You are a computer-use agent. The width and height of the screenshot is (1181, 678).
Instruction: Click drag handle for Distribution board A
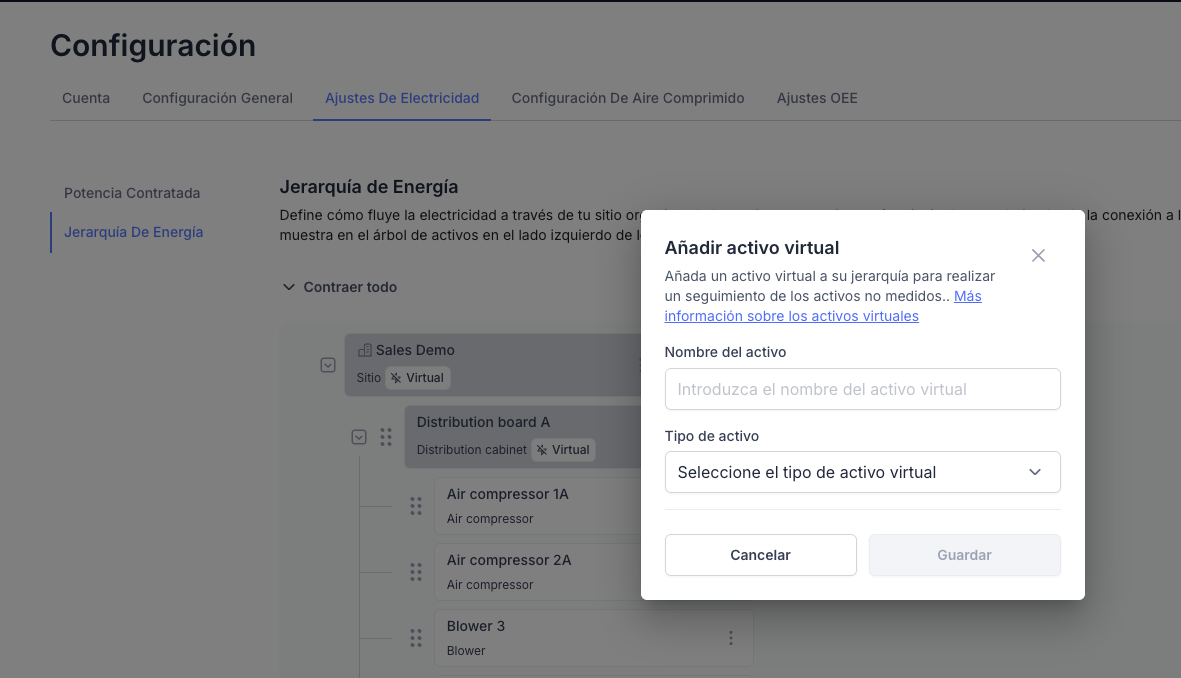[386, 437]
